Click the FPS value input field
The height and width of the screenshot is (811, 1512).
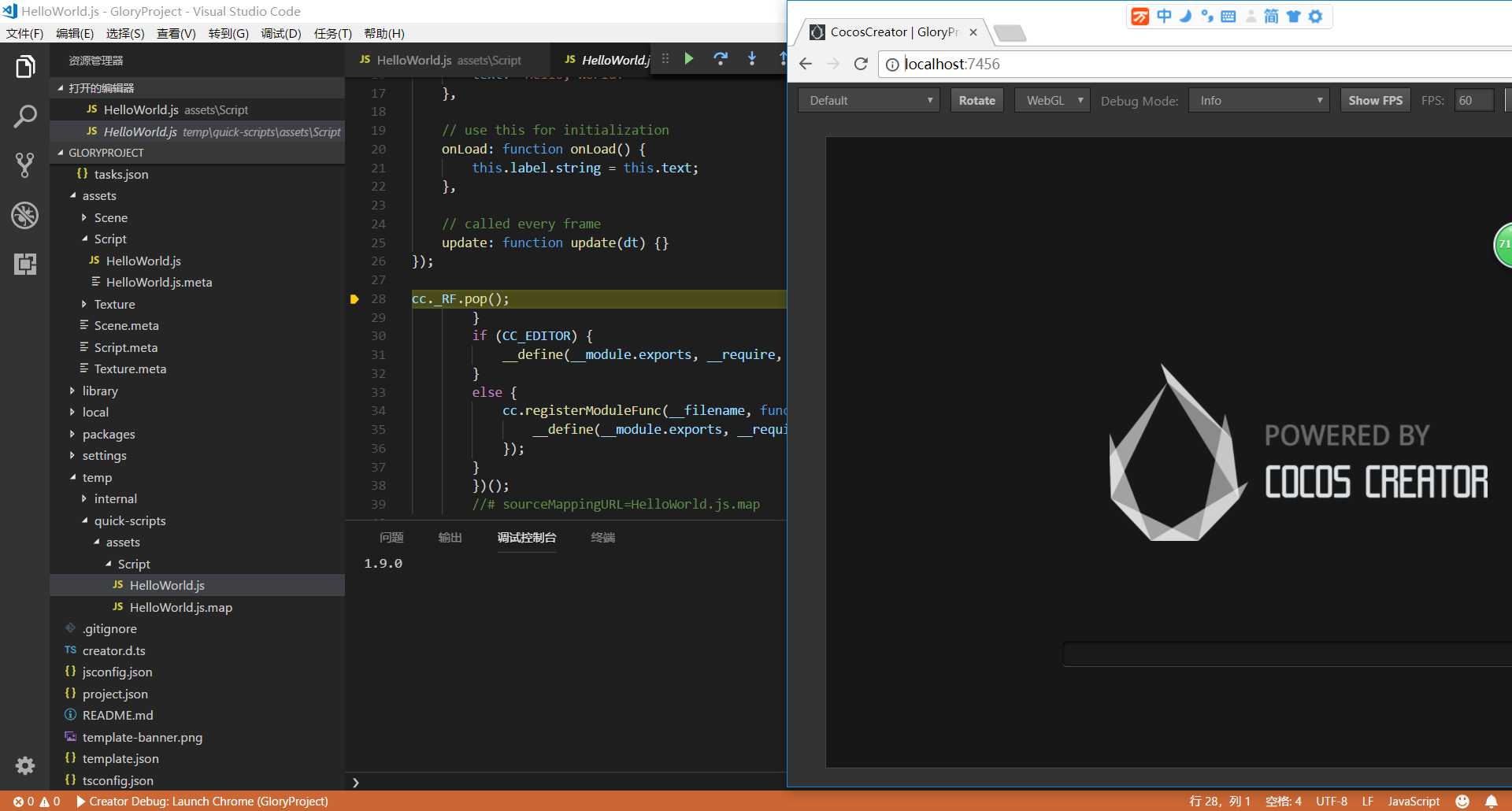point(1473,101)
